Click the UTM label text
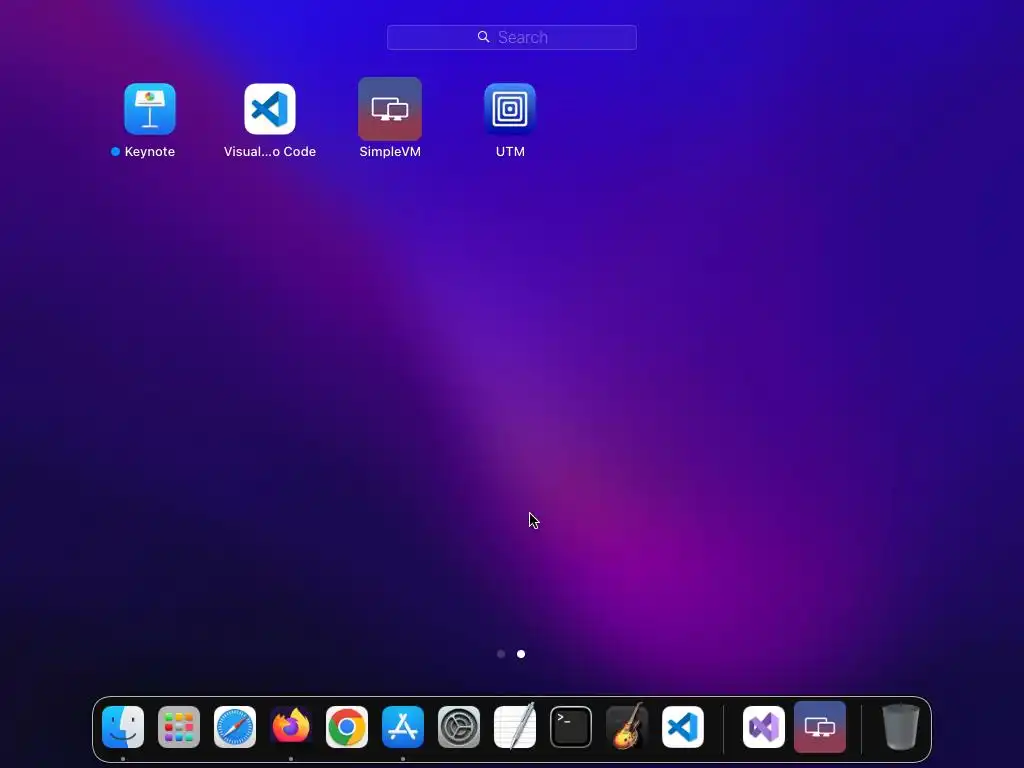 pyautogui.click(x=510, y=152)
